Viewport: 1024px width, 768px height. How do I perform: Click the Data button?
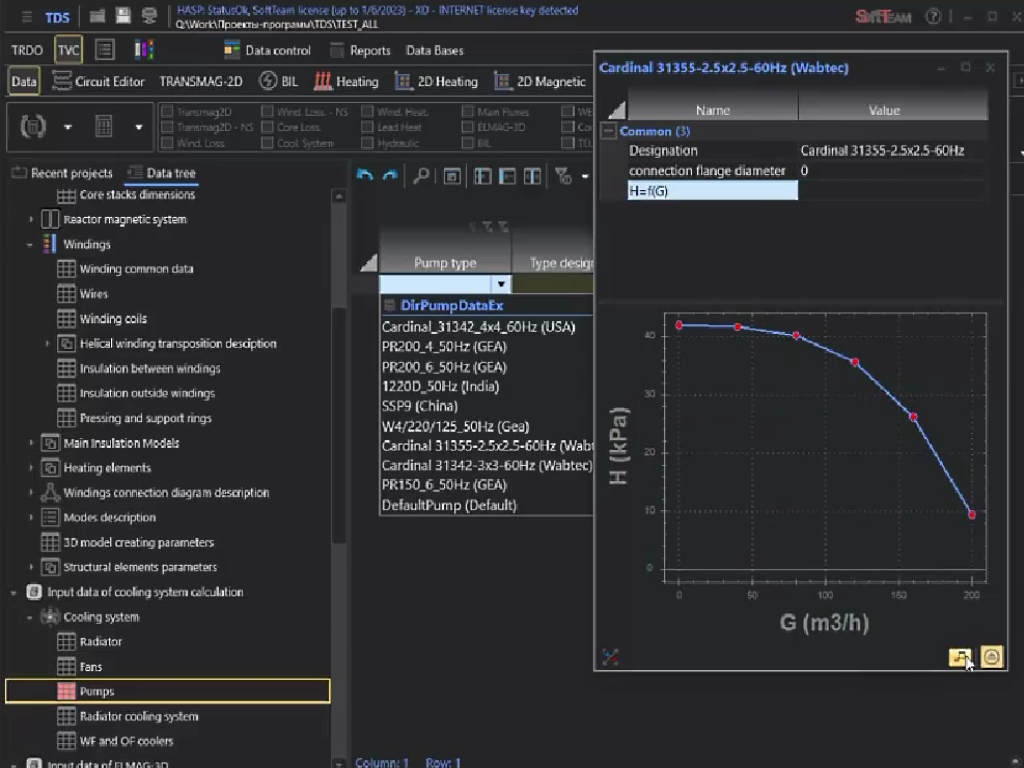coord(24,82)
